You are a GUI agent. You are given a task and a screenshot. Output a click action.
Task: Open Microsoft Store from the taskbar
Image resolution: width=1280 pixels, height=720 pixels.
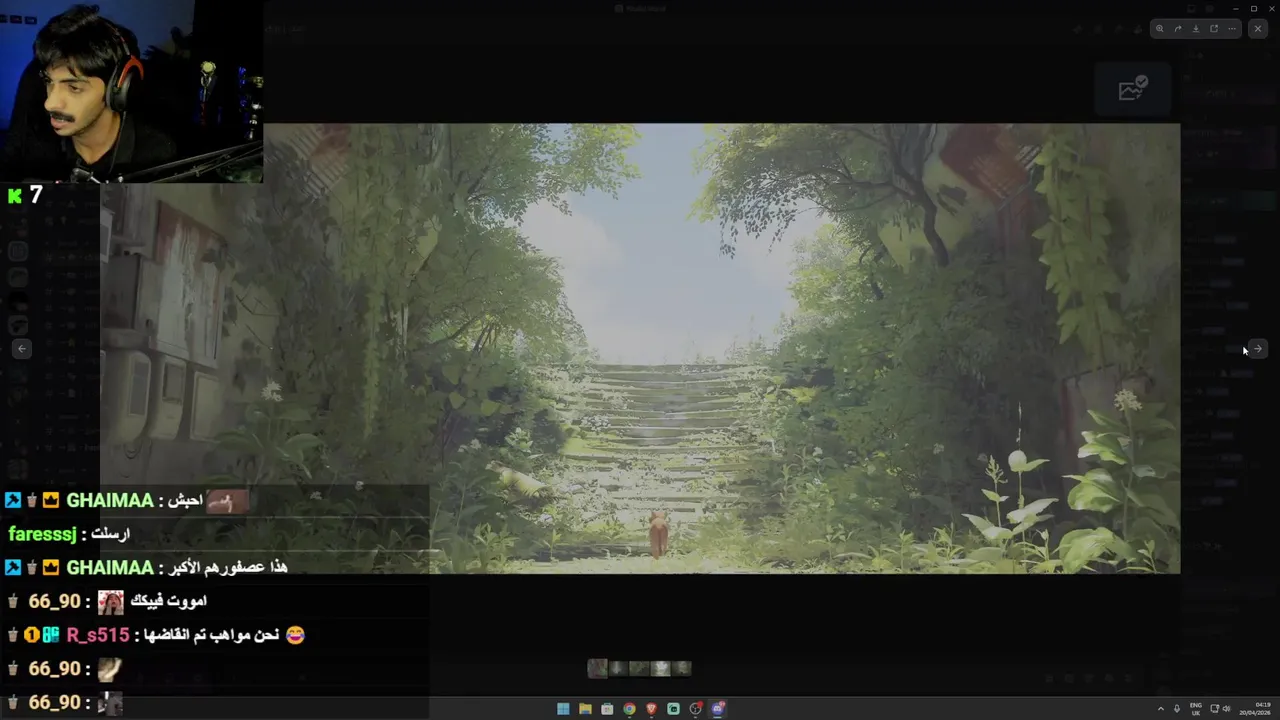[x=607, y=709]
